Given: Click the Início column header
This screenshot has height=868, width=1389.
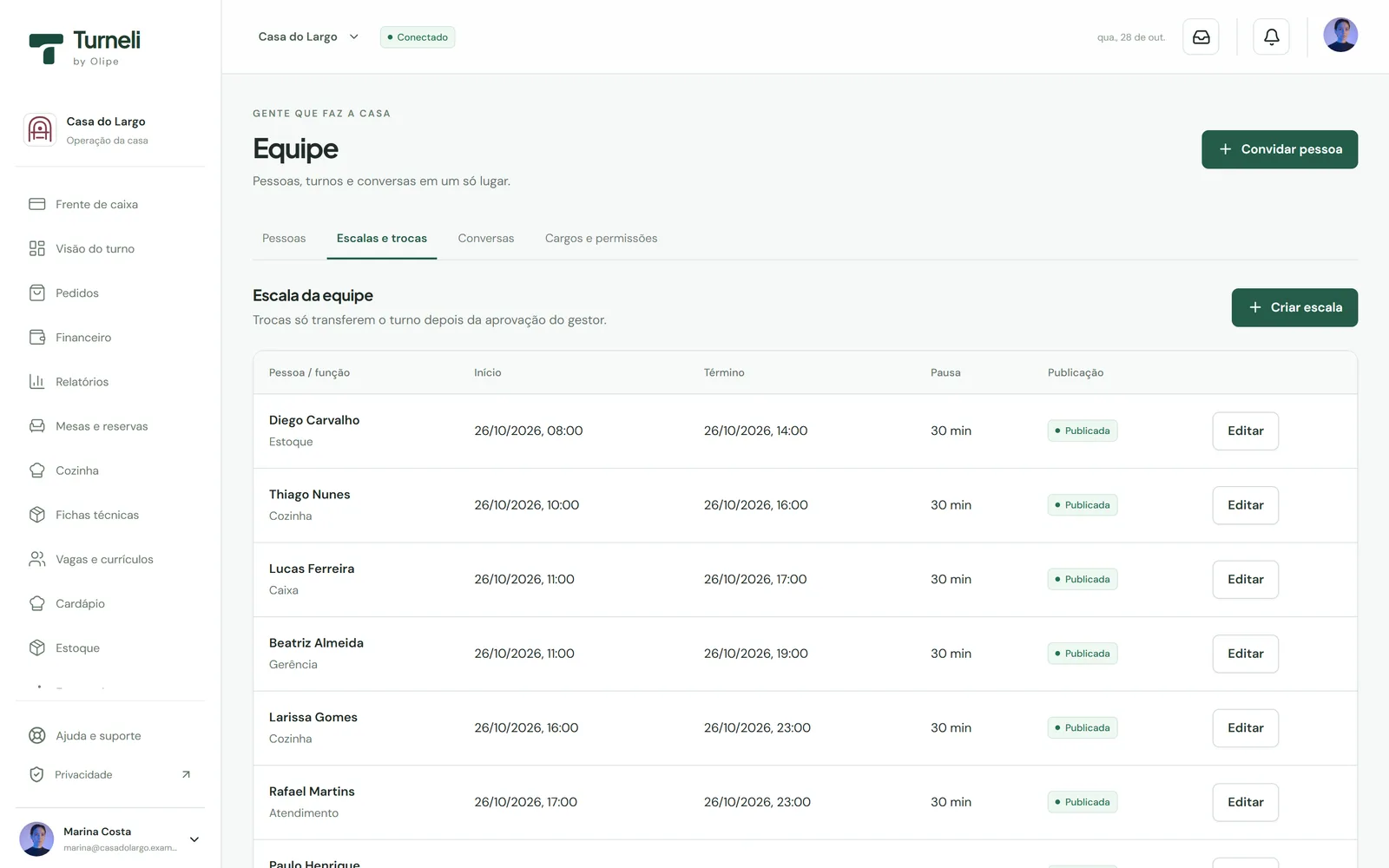Looking at the screenshot, I should [x=488, y=372].
